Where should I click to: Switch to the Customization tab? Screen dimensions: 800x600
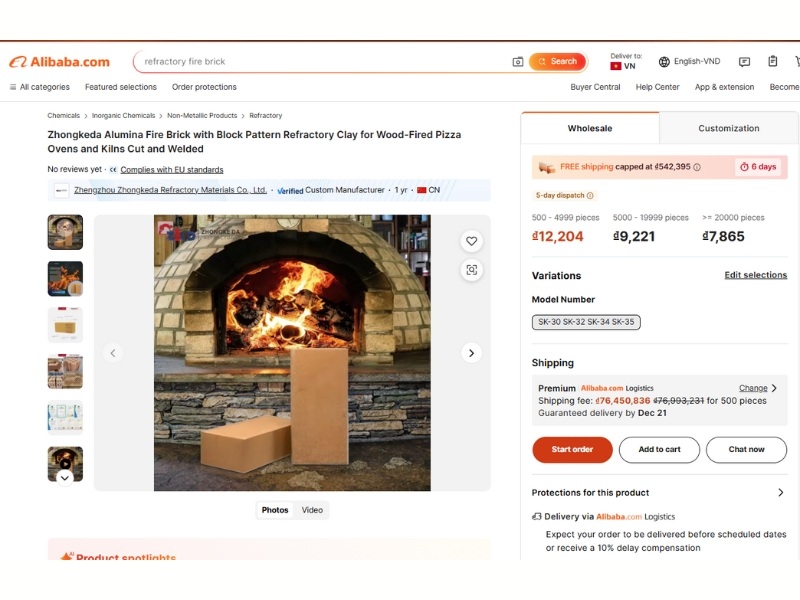click(729, 128)
